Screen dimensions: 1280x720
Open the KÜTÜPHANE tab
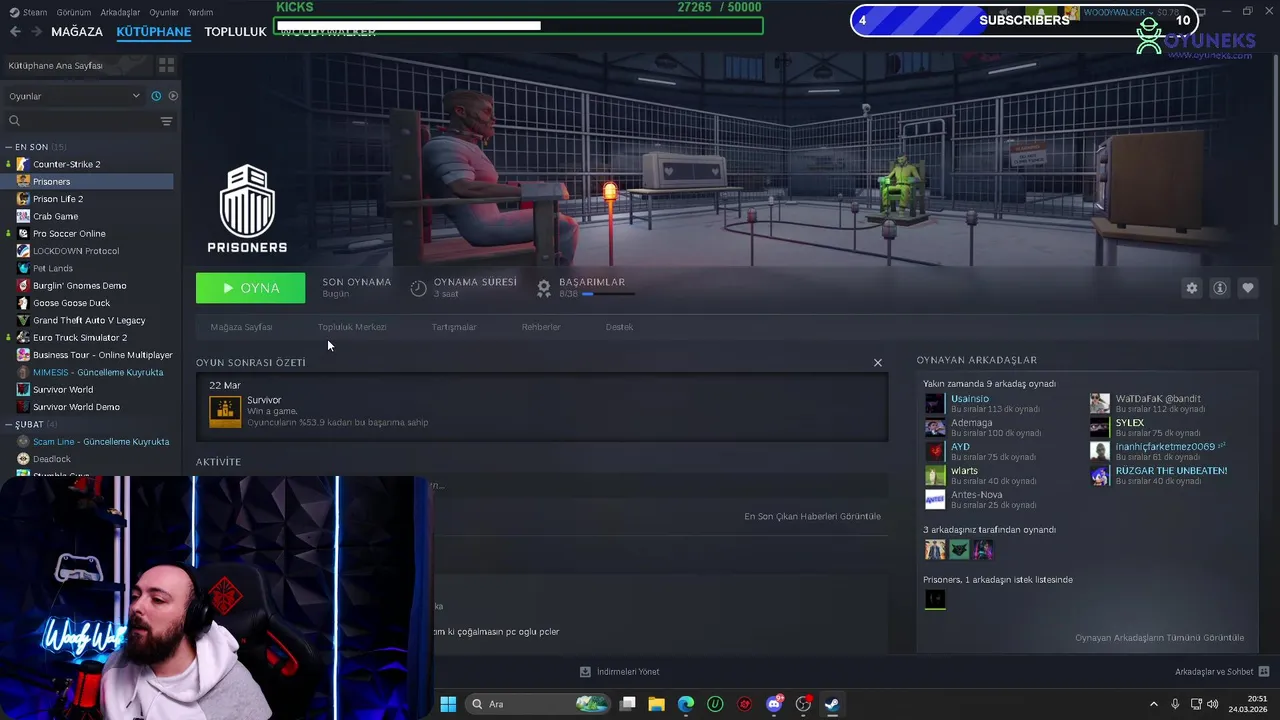[x=153, y=31]
